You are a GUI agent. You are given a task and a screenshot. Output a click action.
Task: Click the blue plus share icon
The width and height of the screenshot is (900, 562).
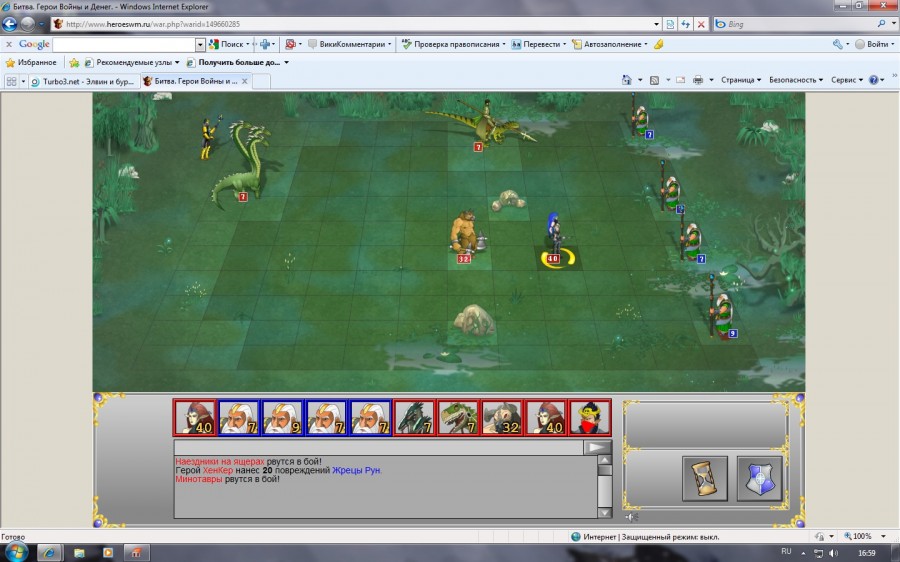265,44
